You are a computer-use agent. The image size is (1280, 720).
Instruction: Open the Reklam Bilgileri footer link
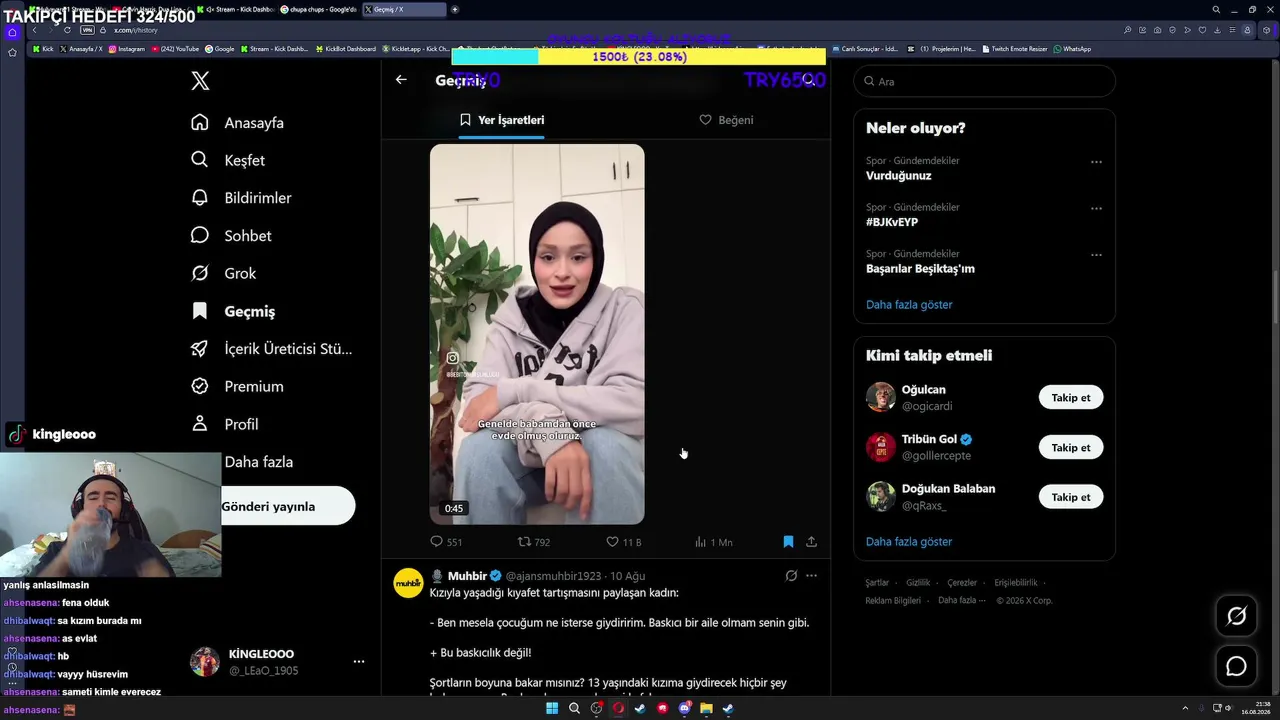pyautogui.click(x=893, y=601)
